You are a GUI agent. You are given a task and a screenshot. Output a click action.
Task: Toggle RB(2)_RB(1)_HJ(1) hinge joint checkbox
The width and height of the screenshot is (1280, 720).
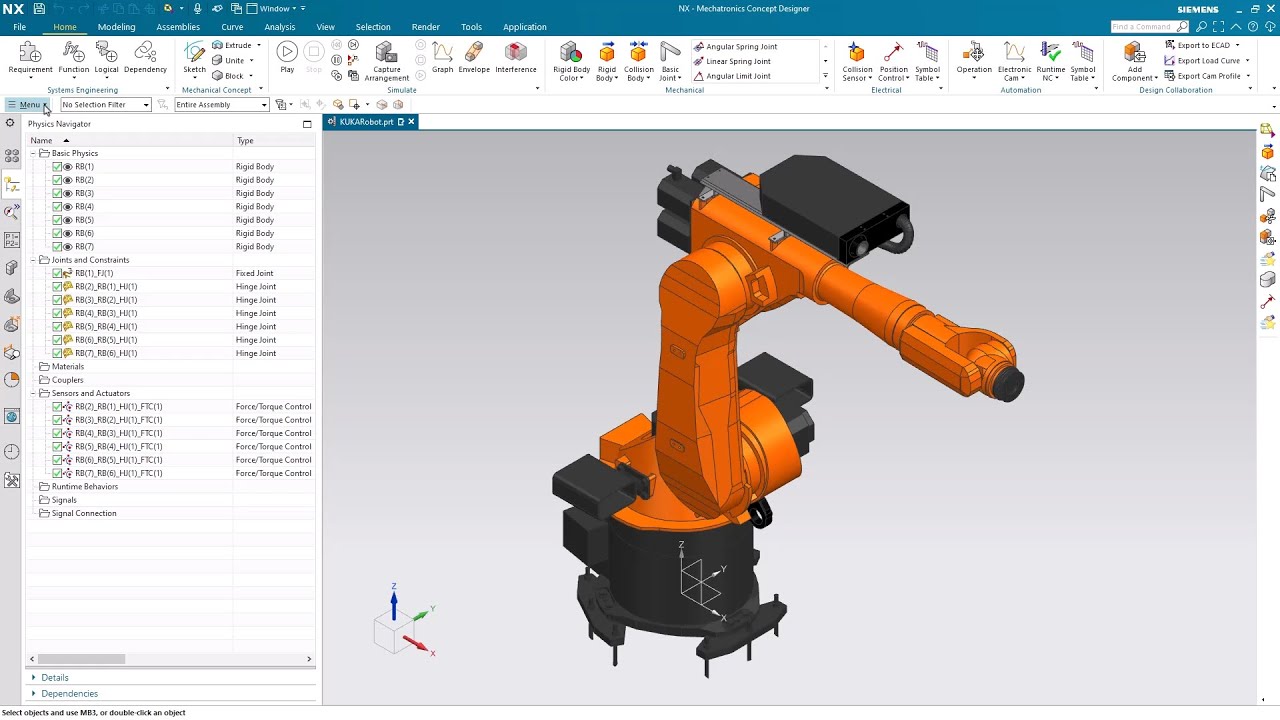click(x=57, y=287)
